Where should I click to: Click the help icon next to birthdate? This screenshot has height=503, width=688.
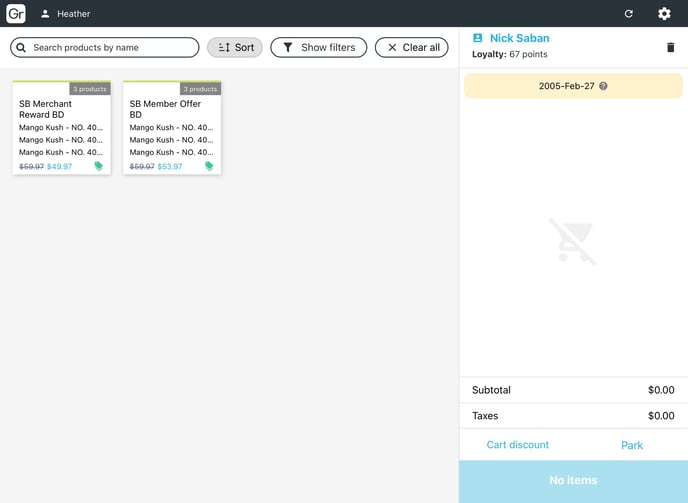coord(603,86)
